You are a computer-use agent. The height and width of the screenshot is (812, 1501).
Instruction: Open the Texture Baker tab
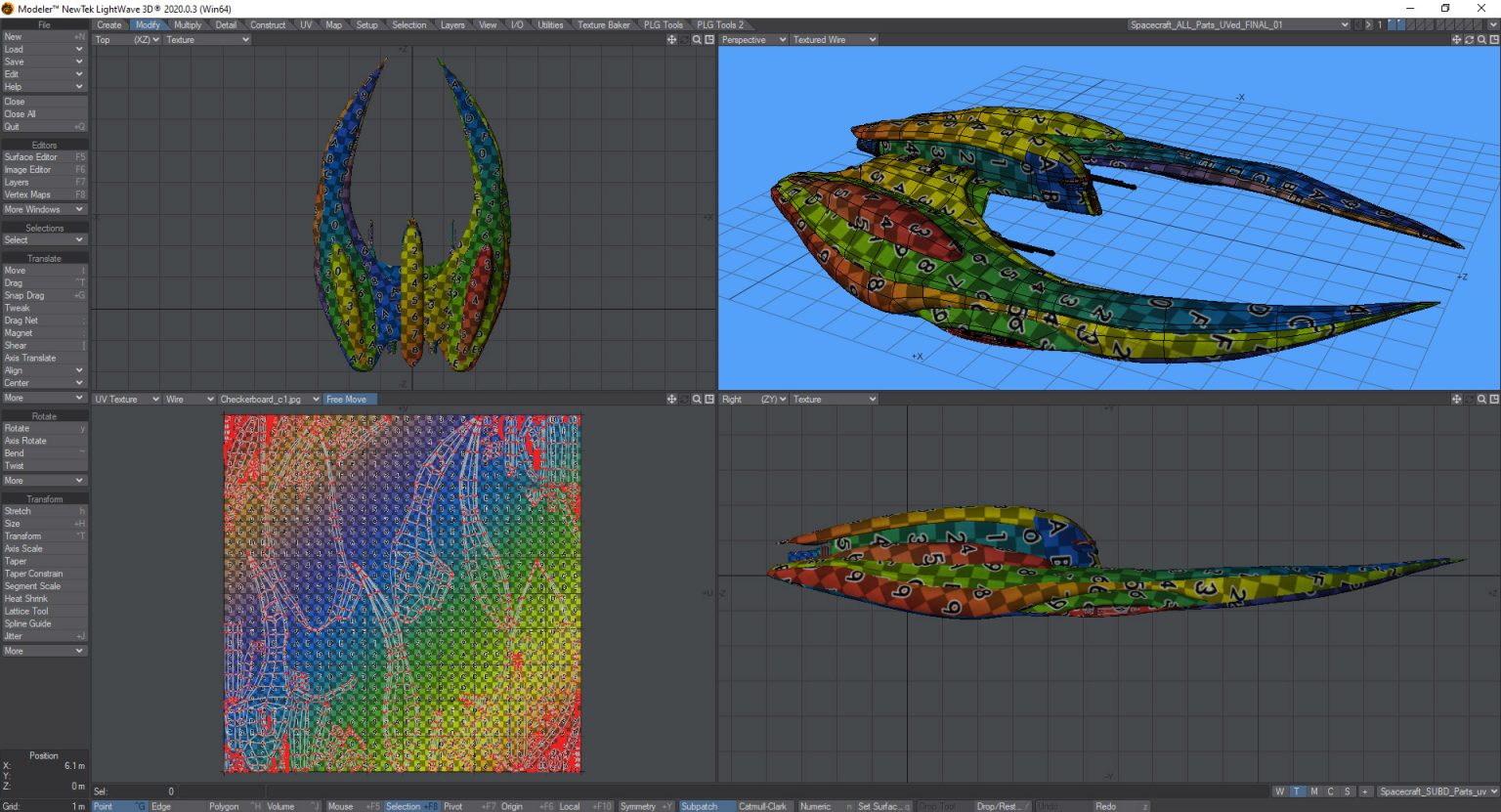(x=603, y=24)
